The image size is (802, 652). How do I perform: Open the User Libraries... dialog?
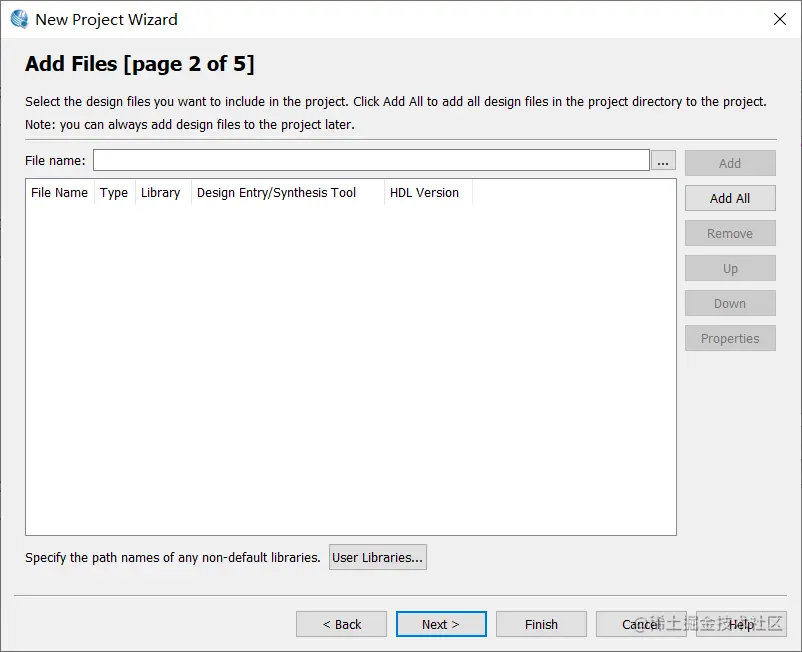(x=377, y=557)
